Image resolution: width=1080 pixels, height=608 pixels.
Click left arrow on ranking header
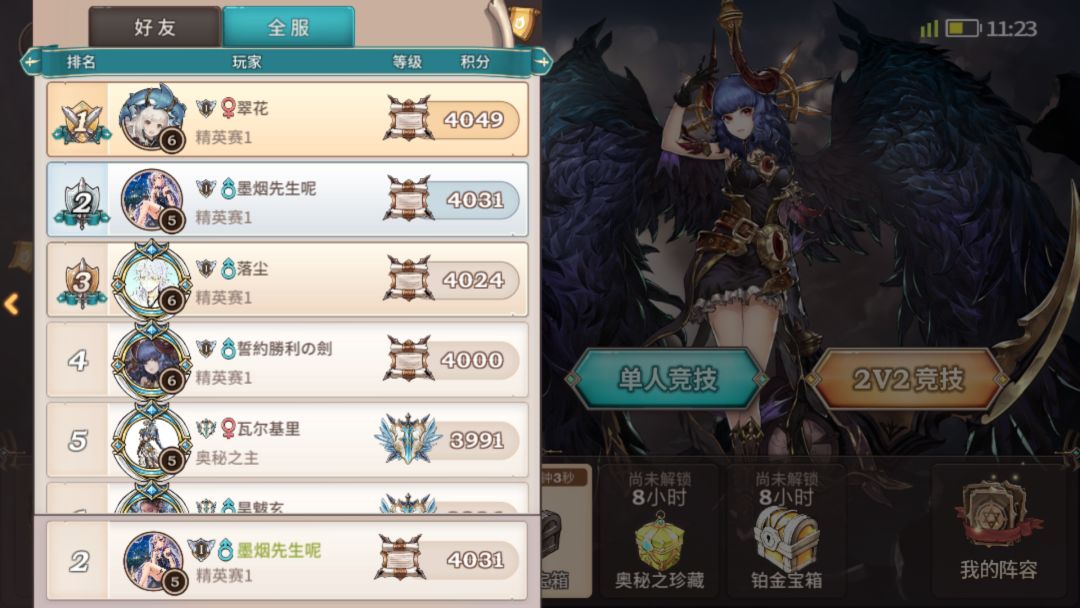click(30, 62)
